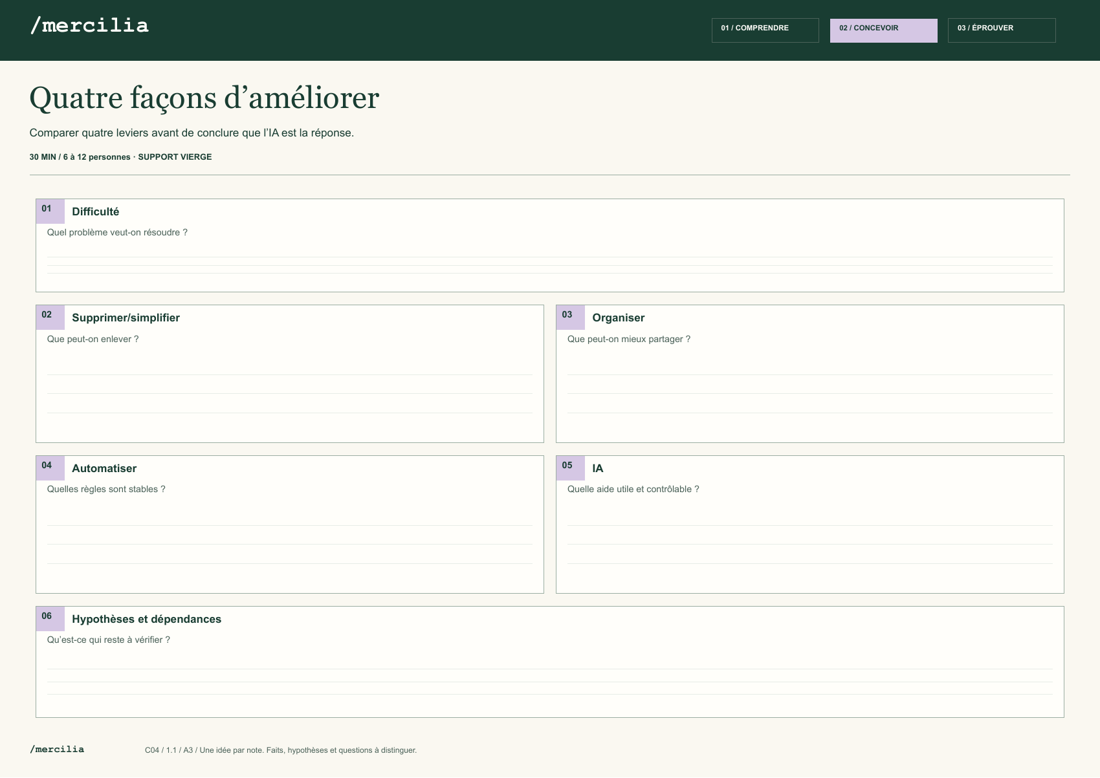The image size is (1100, 778).
Task: Click the 01 number badge of Difficulté
Action: pos(50,211)
